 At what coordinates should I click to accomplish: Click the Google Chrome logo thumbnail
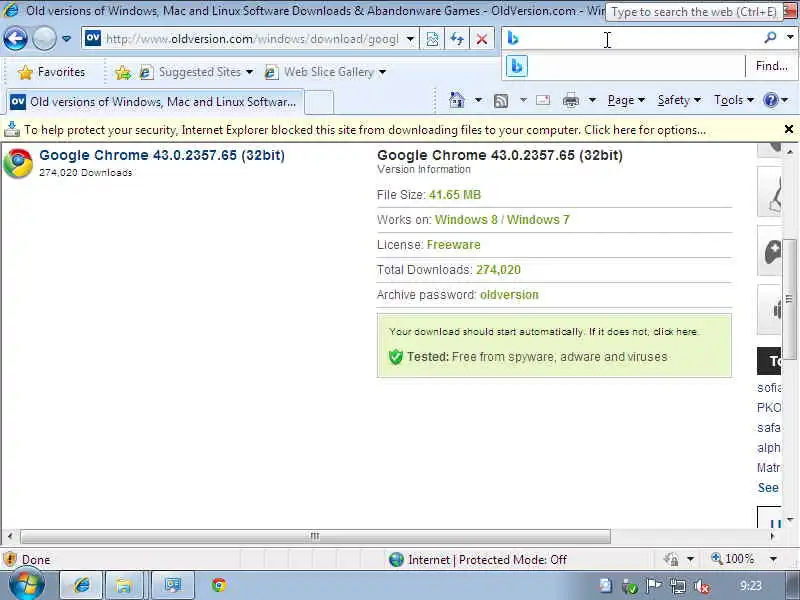pyautogui.click(x=18, y=163)
